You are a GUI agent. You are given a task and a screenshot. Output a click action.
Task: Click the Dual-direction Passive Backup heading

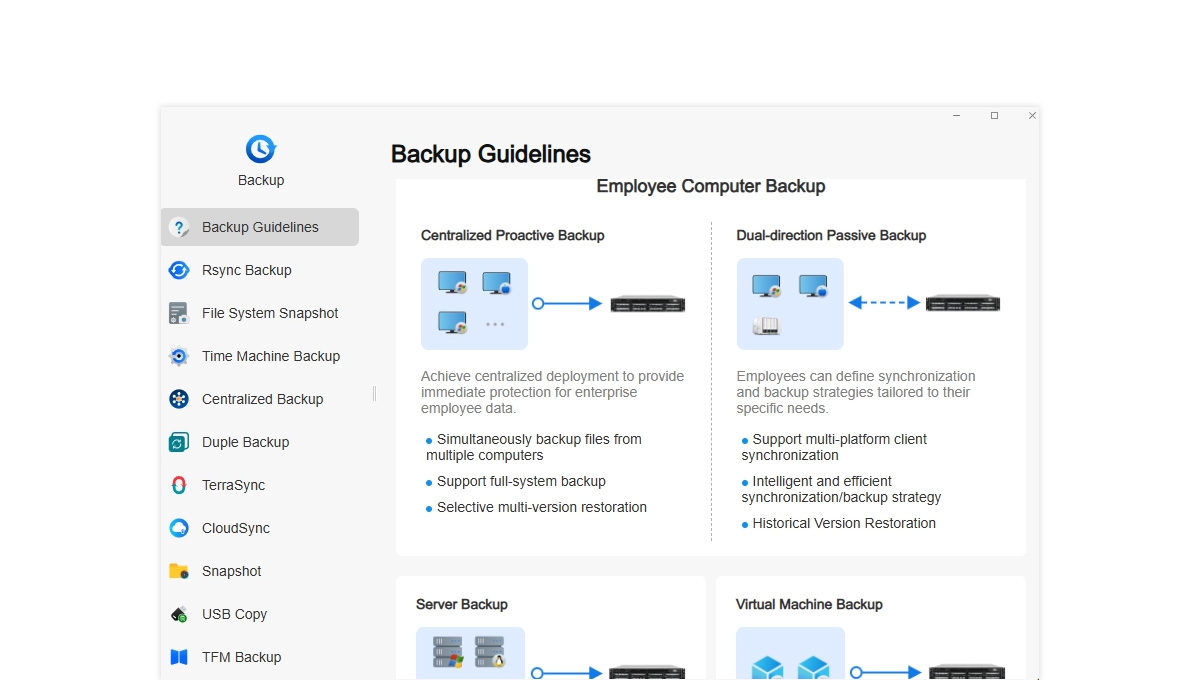[831, 236]
